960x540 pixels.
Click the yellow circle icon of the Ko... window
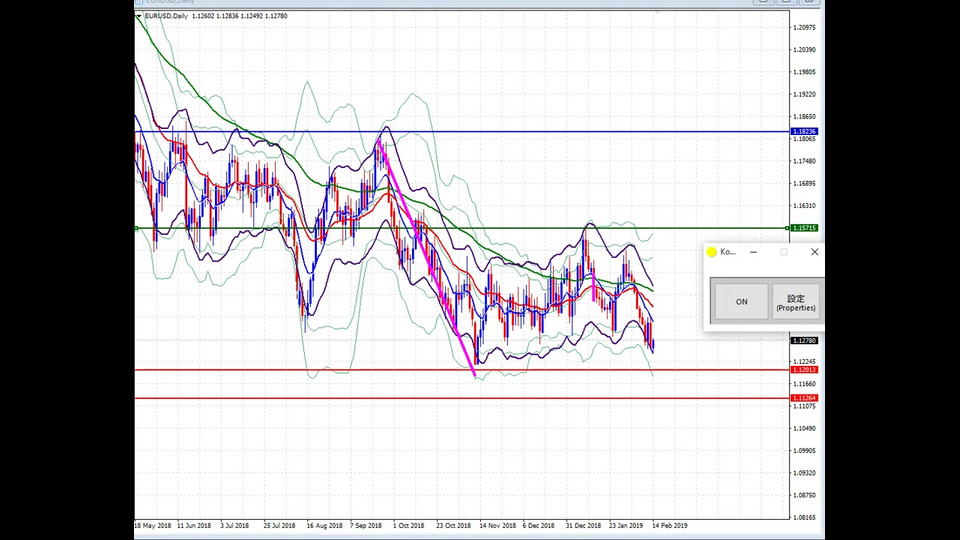(x=711, y=252)
